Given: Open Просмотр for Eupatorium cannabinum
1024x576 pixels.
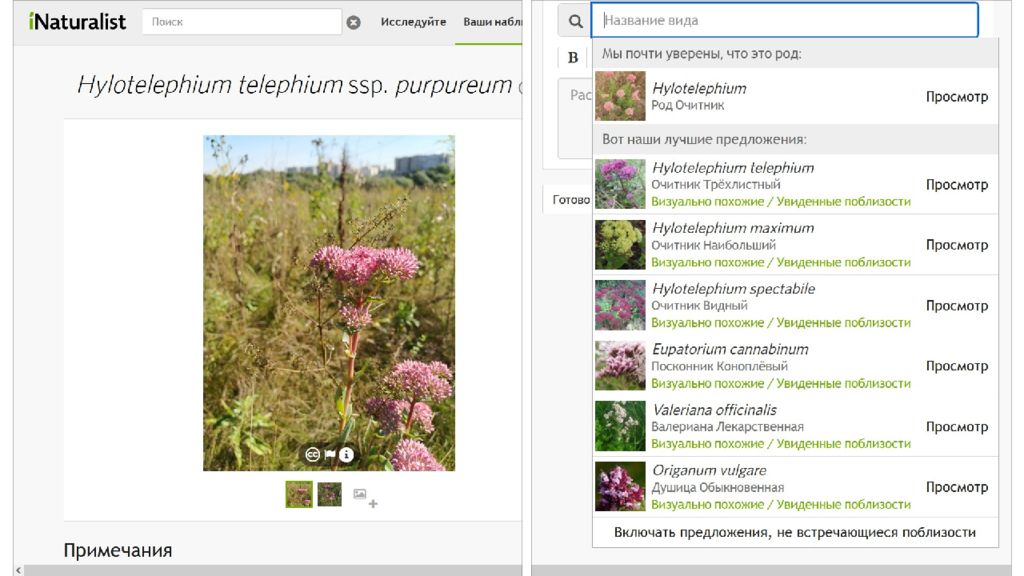Looking at the screenshot, I should click(x=957, y=366).
